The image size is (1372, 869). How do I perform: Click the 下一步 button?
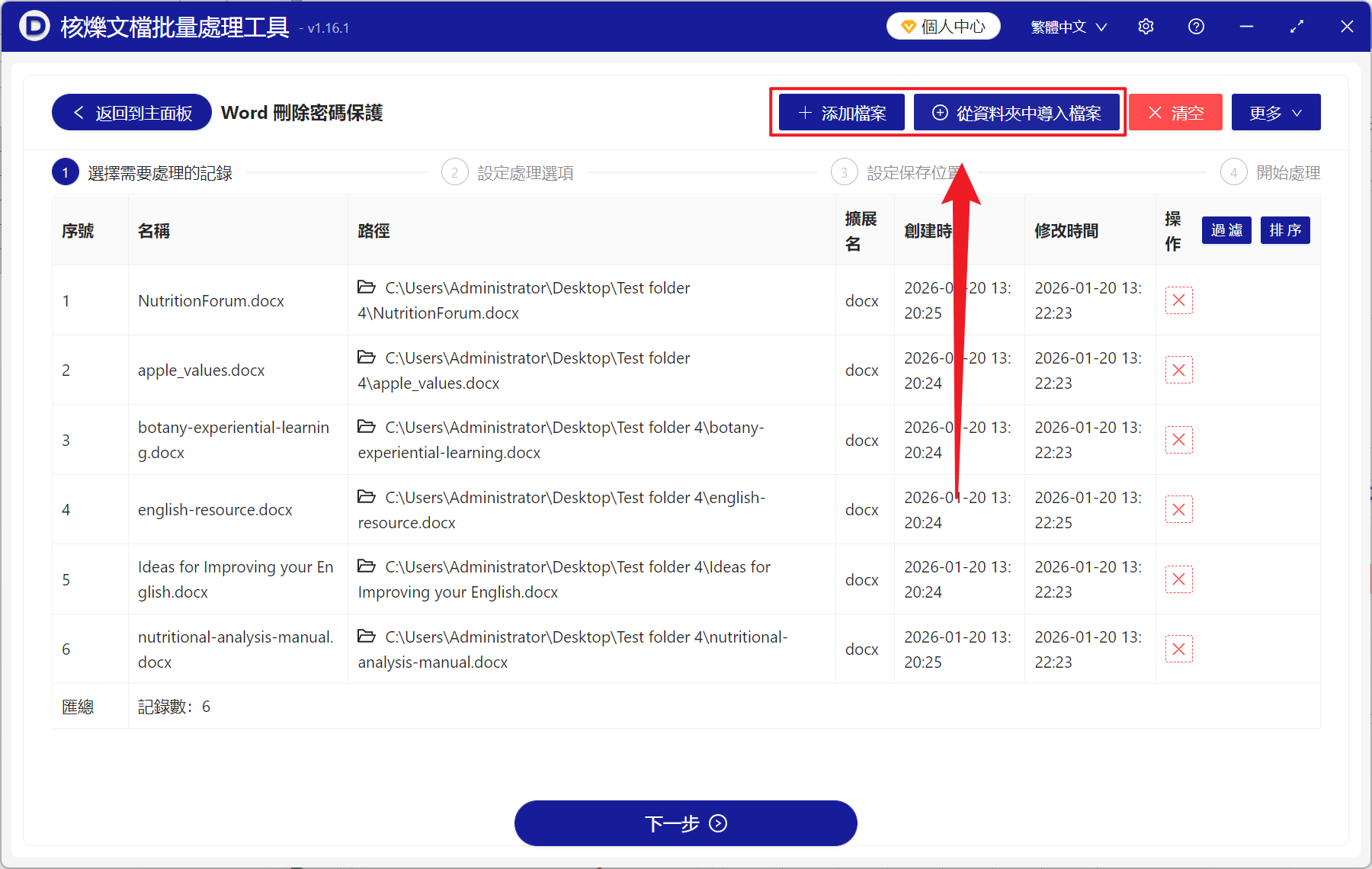coord(685,823)
